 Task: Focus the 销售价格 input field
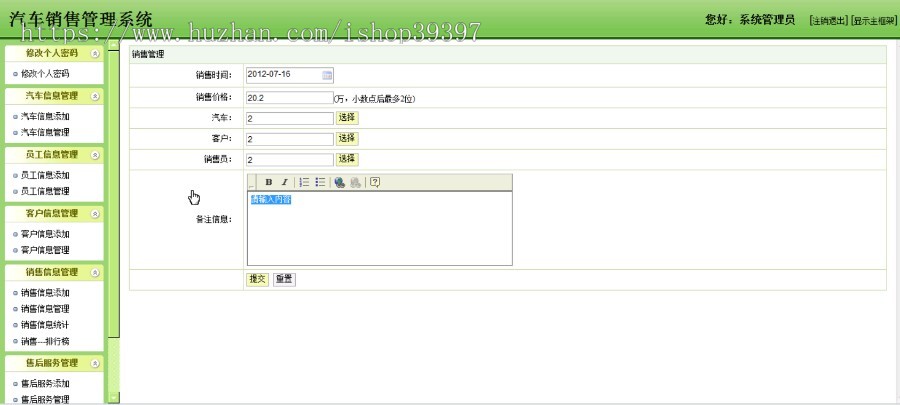point(290,98)
